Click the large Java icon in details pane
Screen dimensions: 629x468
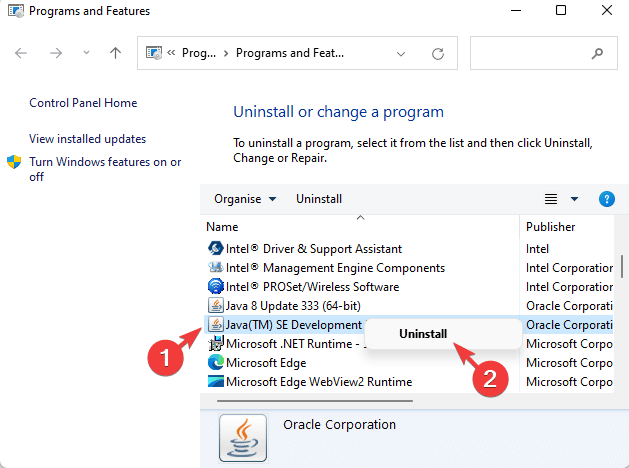tap(243, 438)
